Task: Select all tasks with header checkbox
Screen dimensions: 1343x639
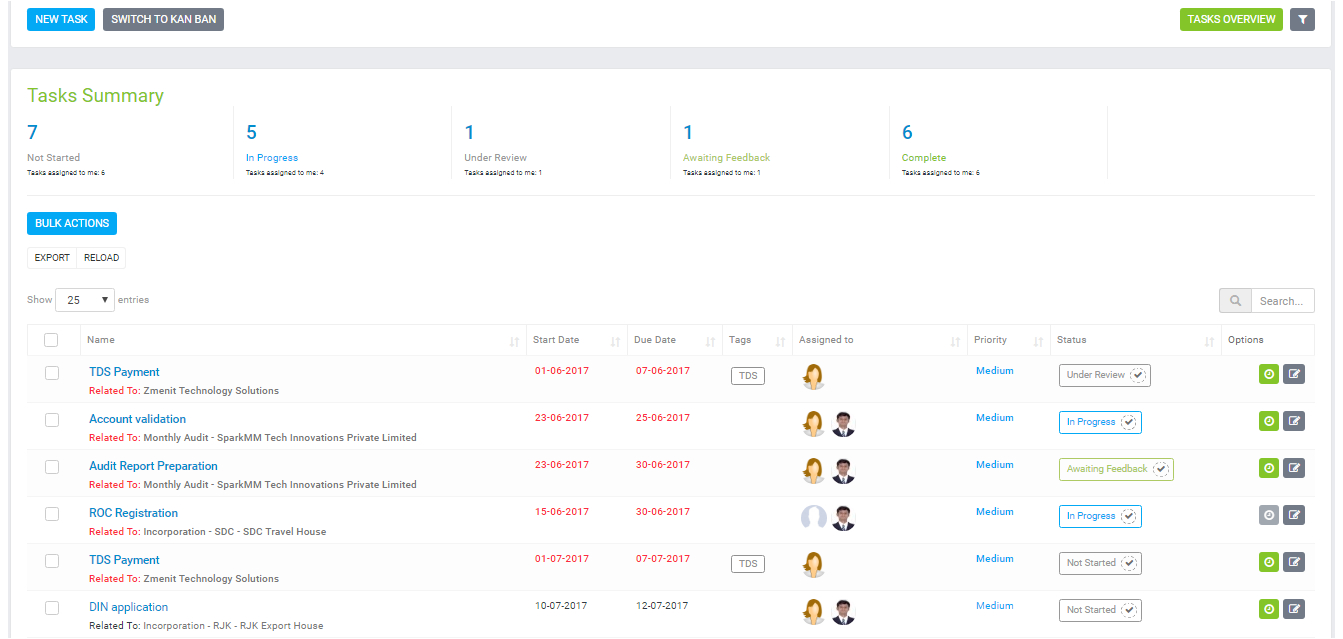Action: coord(52,340)
